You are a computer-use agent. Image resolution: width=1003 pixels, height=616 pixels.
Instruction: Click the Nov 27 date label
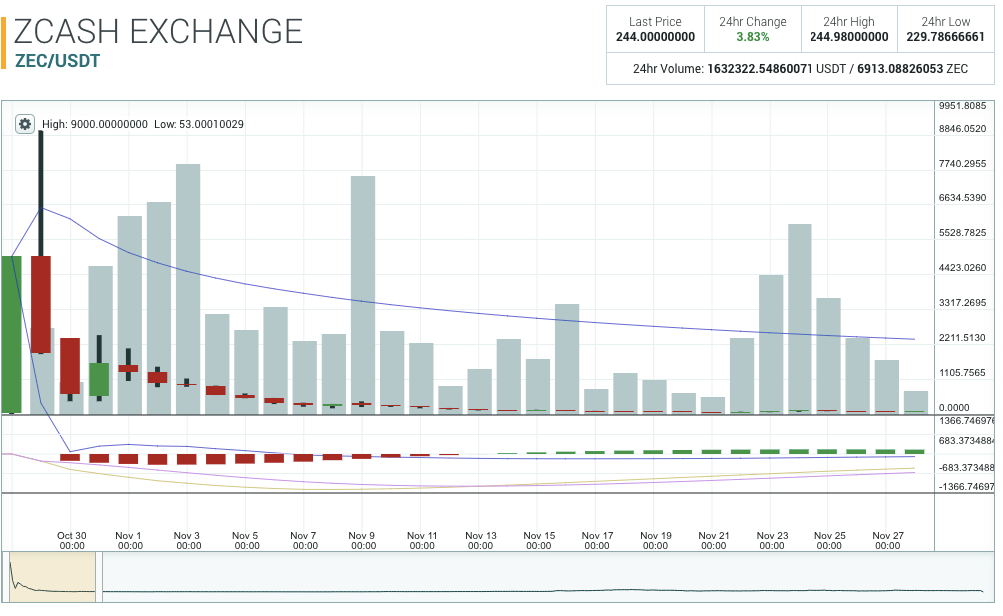(x=887, y=541)
